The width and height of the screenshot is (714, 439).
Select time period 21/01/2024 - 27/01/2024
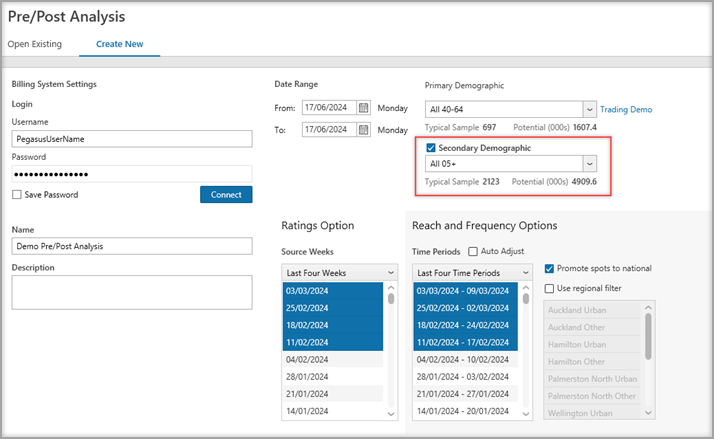(465, 394)
